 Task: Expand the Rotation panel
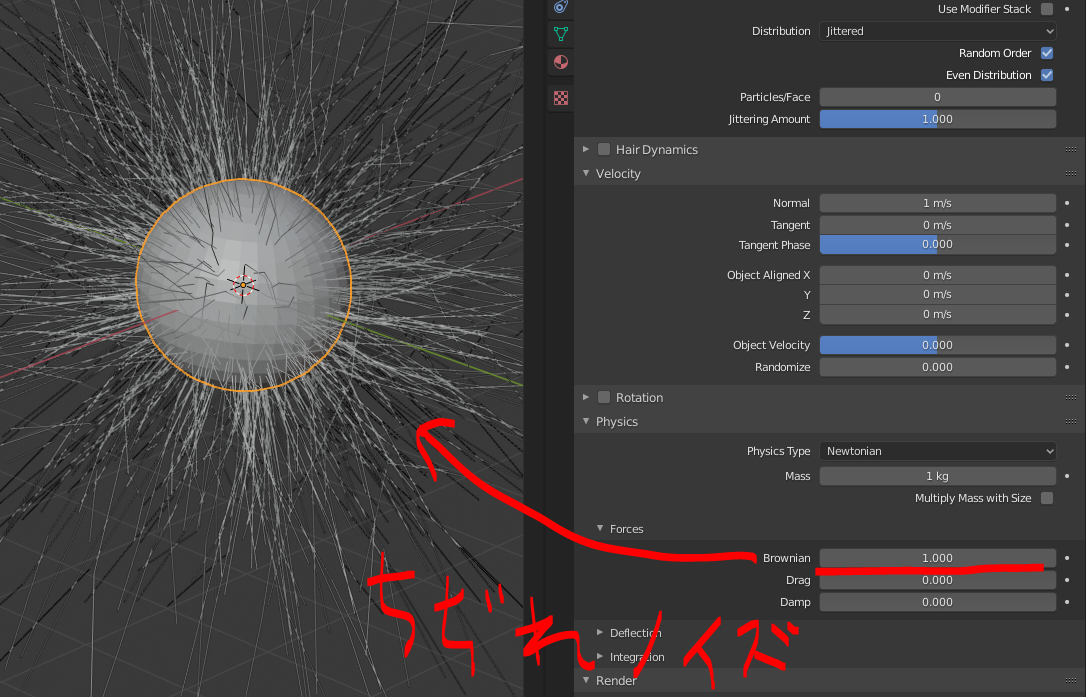point(586,398)
